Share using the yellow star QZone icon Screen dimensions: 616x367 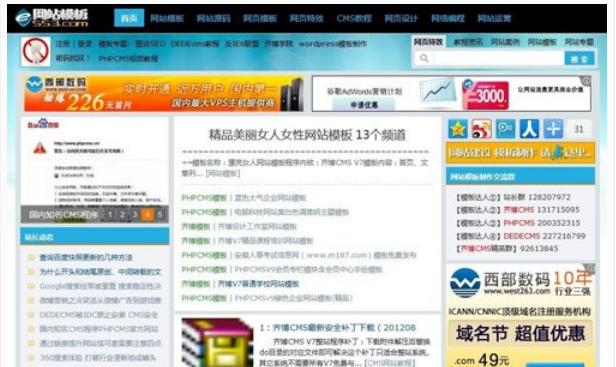(x=458, y=129)
